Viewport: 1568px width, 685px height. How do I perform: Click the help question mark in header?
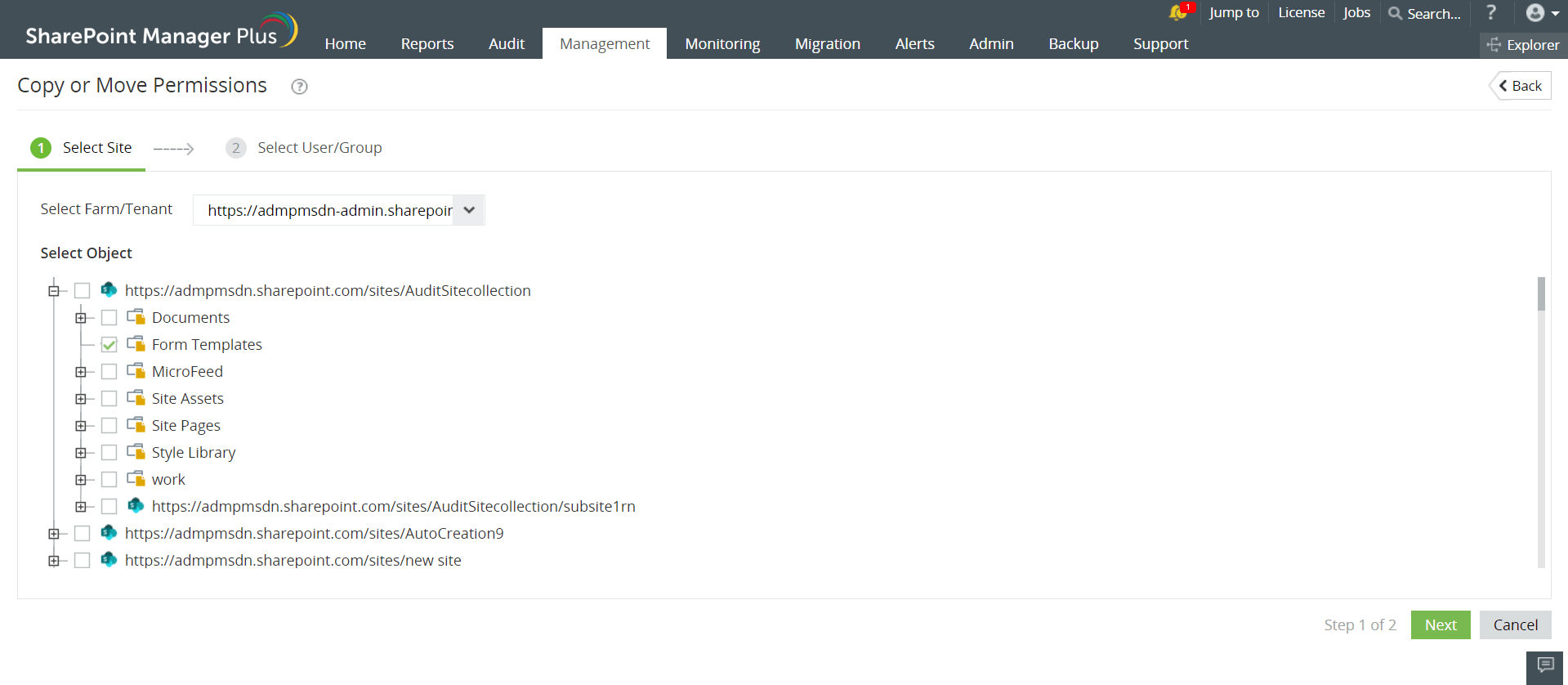coord(1491,12)
